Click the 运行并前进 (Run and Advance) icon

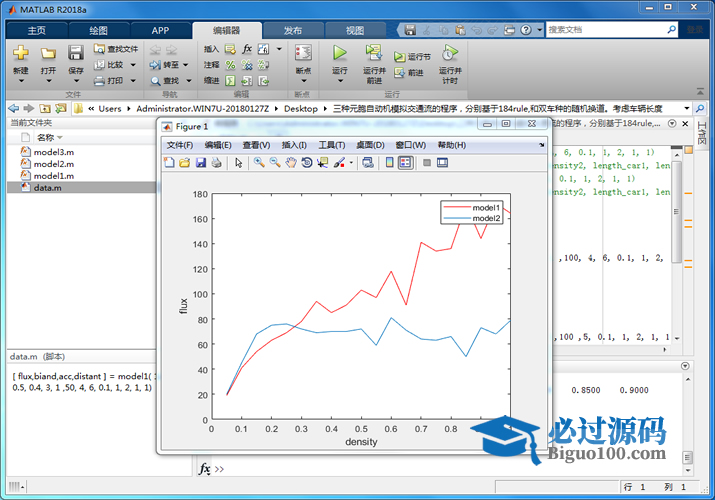coord(374,53)
